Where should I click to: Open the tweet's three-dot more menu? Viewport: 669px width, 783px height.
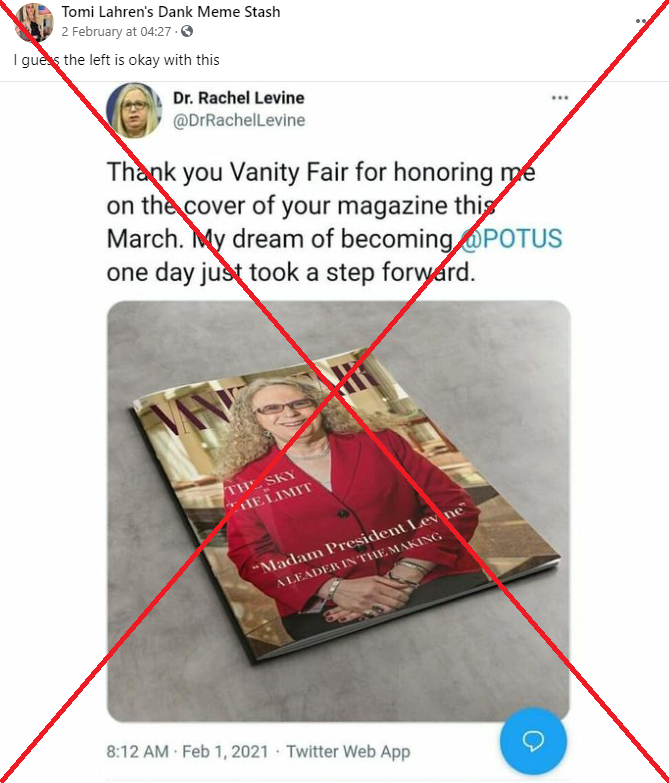click(x=560, y=98)
